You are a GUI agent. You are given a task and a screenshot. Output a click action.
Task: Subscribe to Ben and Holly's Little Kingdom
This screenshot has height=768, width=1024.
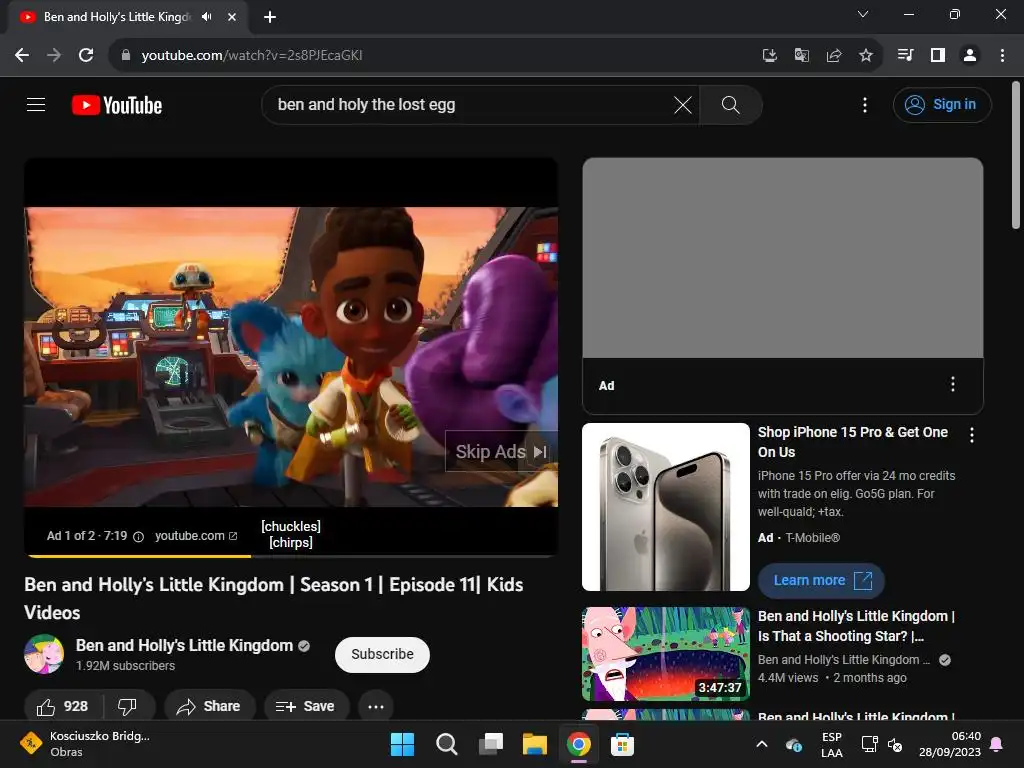click(382, 654)
